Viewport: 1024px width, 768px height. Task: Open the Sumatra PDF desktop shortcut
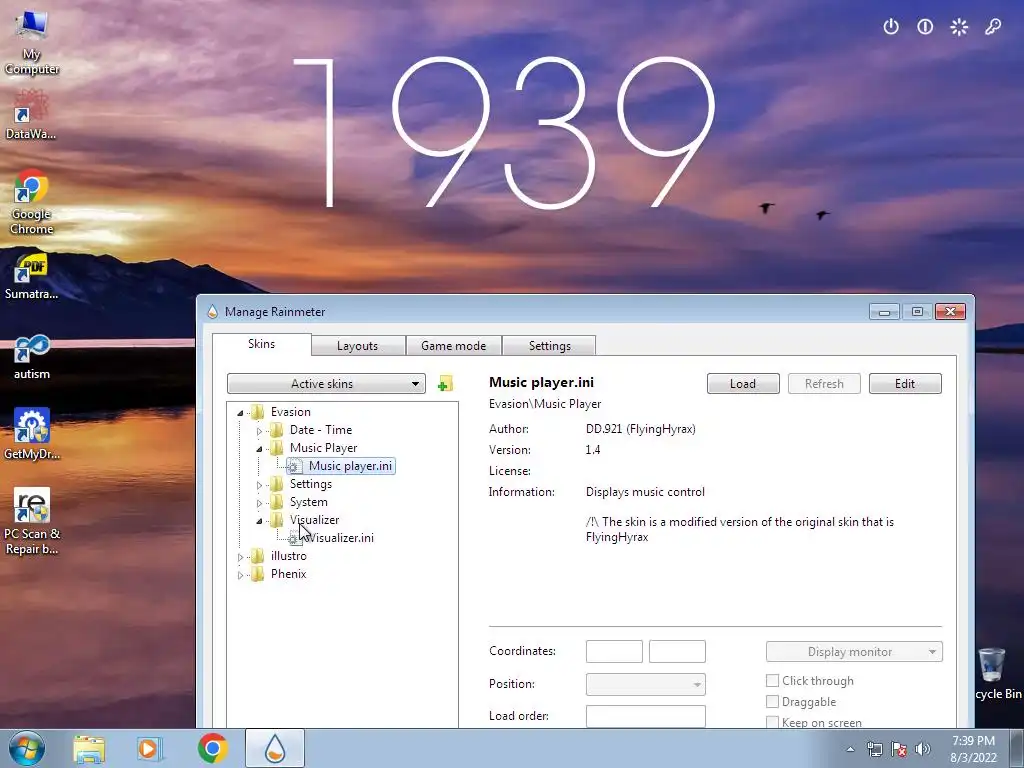click(31, 276)
